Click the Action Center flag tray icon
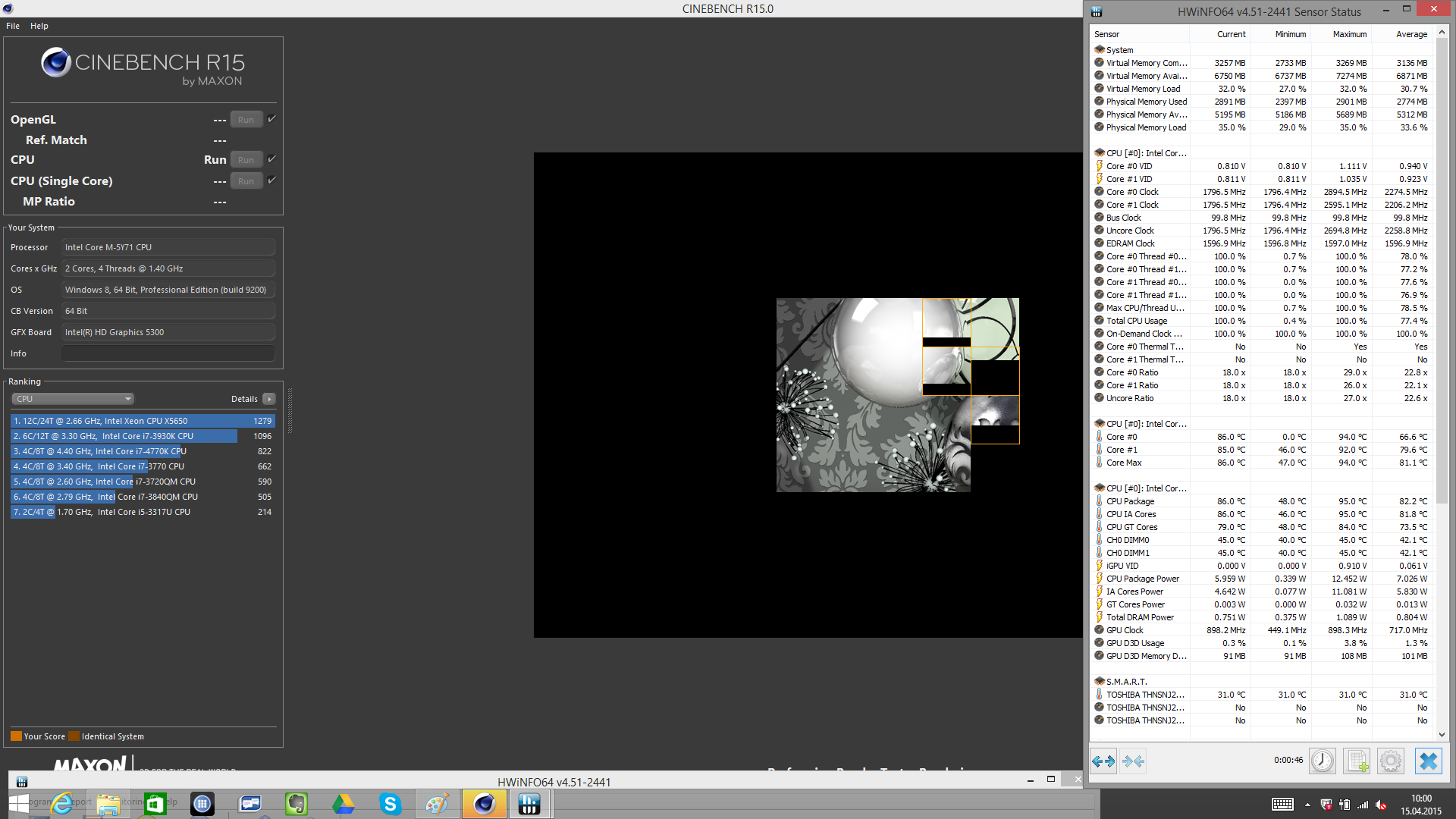 1326,805
